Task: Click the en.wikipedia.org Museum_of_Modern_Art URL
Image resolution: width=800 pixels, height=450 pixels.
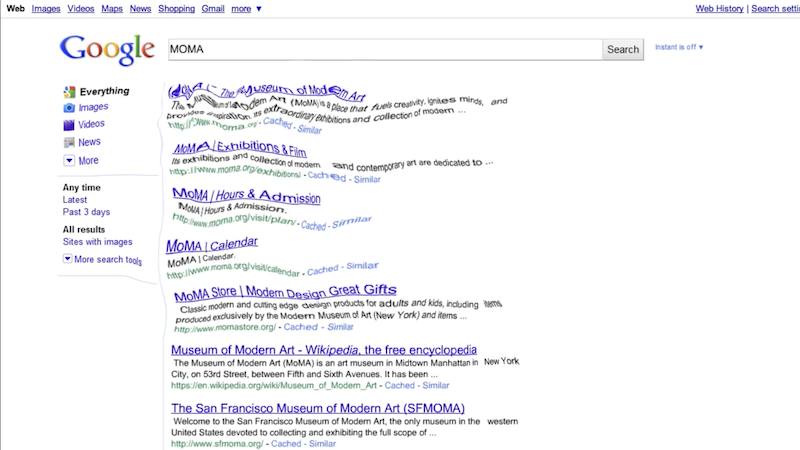Action: (x=274, y=385)
